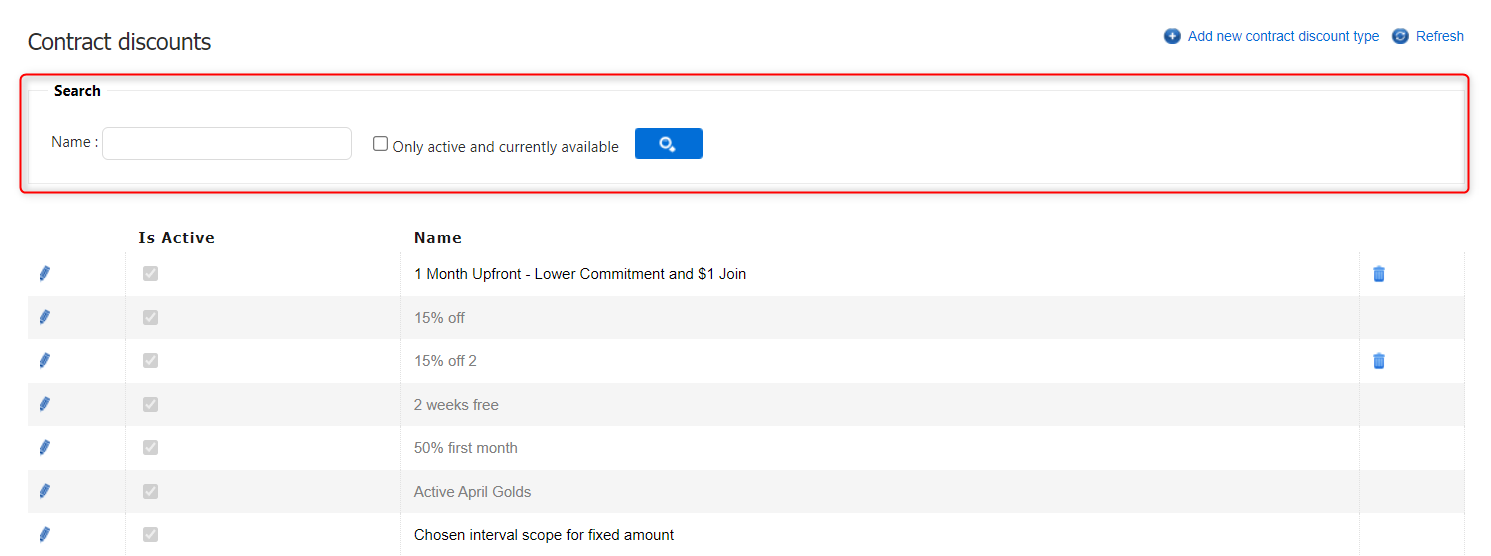The width and height of the screenshot is (1491, 556).
Task: Edit 'Chosen interval scope for fixed amount' row
Action: [44, 535]
